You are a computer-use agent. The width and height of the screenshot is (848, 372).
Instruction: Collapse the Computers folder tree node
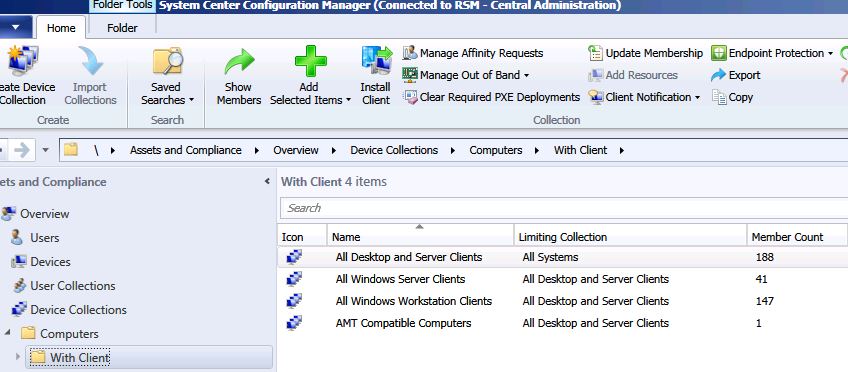pos(8,332)
